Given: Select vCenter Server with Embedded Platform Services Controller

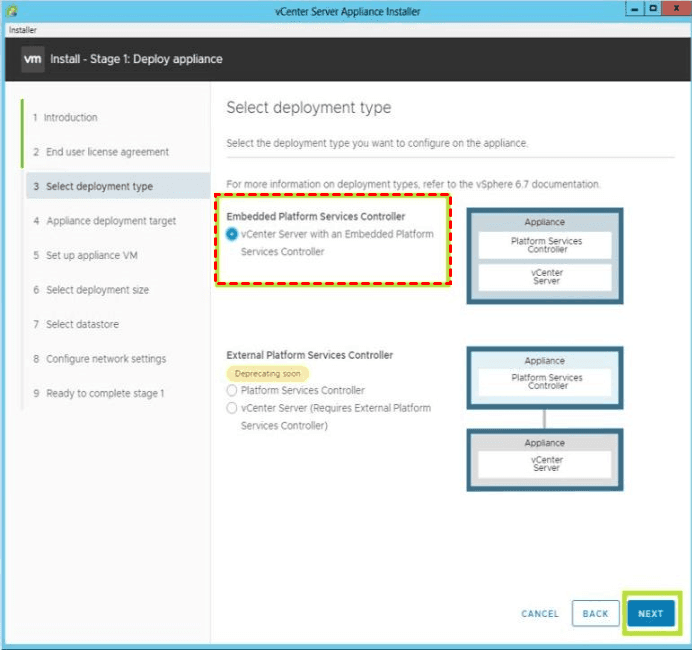Looking at the screenshot, I should point(232,234).
